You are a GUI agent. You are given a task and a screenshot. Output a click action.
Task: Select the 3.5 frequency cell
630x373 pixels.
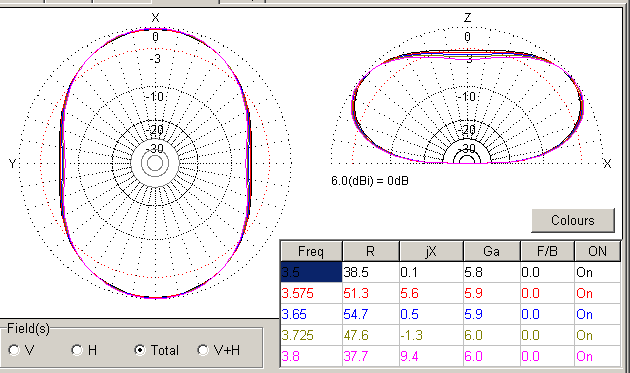tap(311, 272)
